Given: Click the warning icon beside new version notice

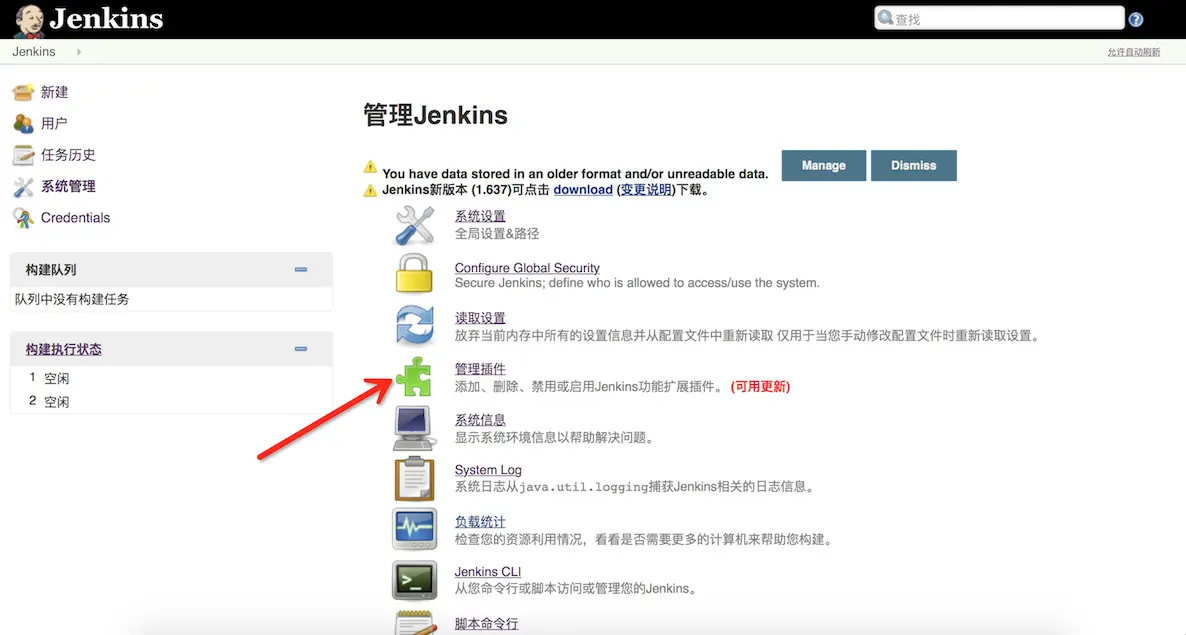Looking at the screenshot, I should 370,190.
